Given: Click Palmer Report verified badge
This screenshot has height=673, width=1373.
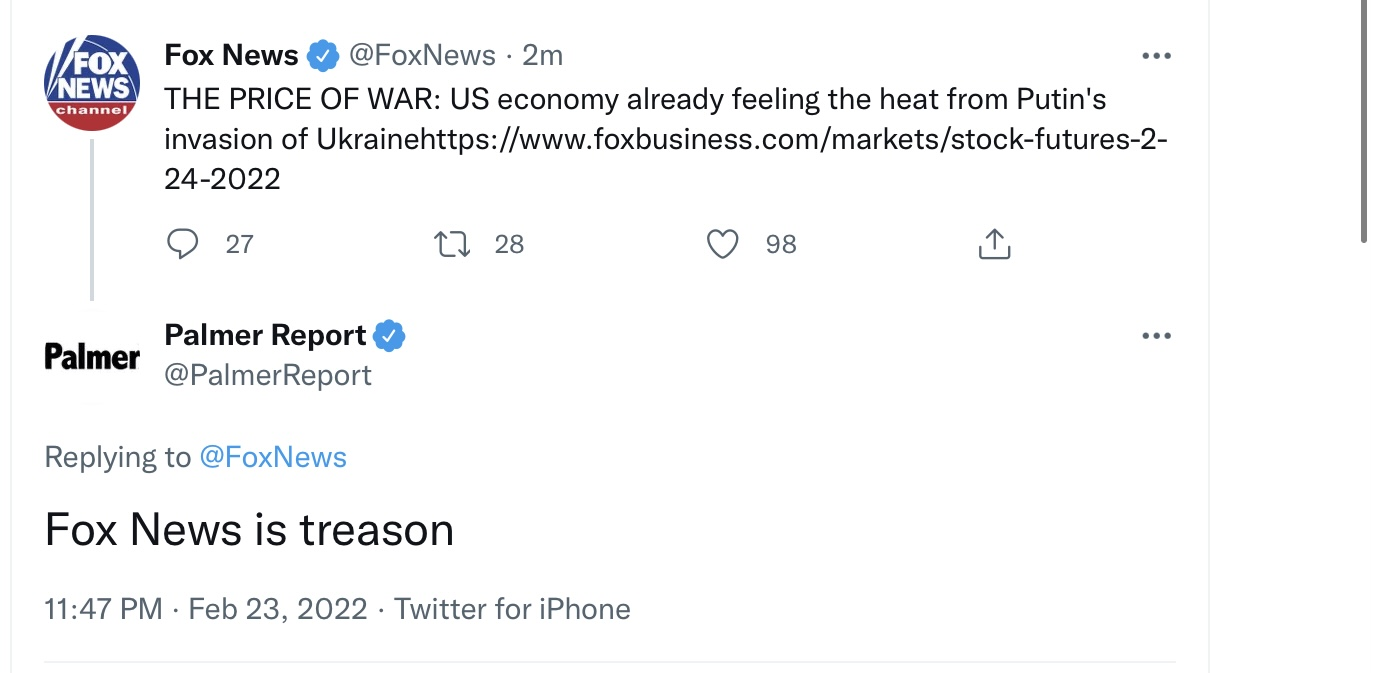Looking at the screenshot, I should [389, 336].
